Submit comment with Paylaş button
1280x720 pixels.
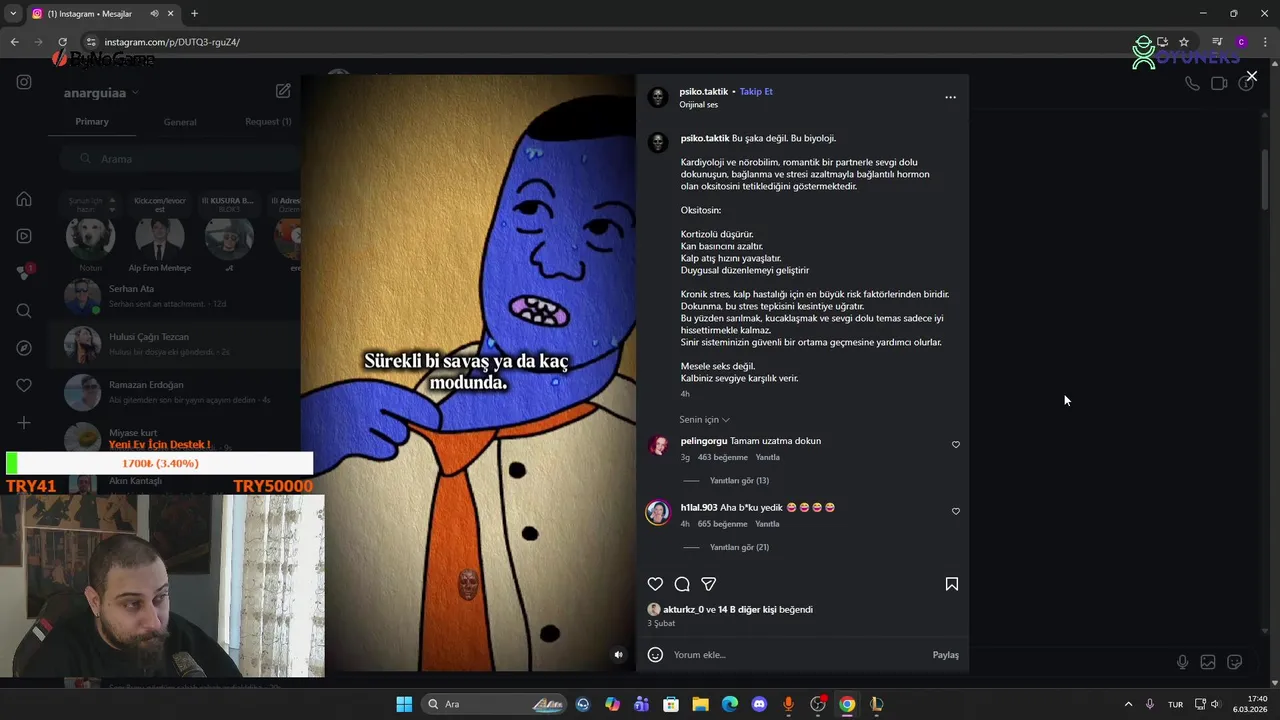coord(945,655)
